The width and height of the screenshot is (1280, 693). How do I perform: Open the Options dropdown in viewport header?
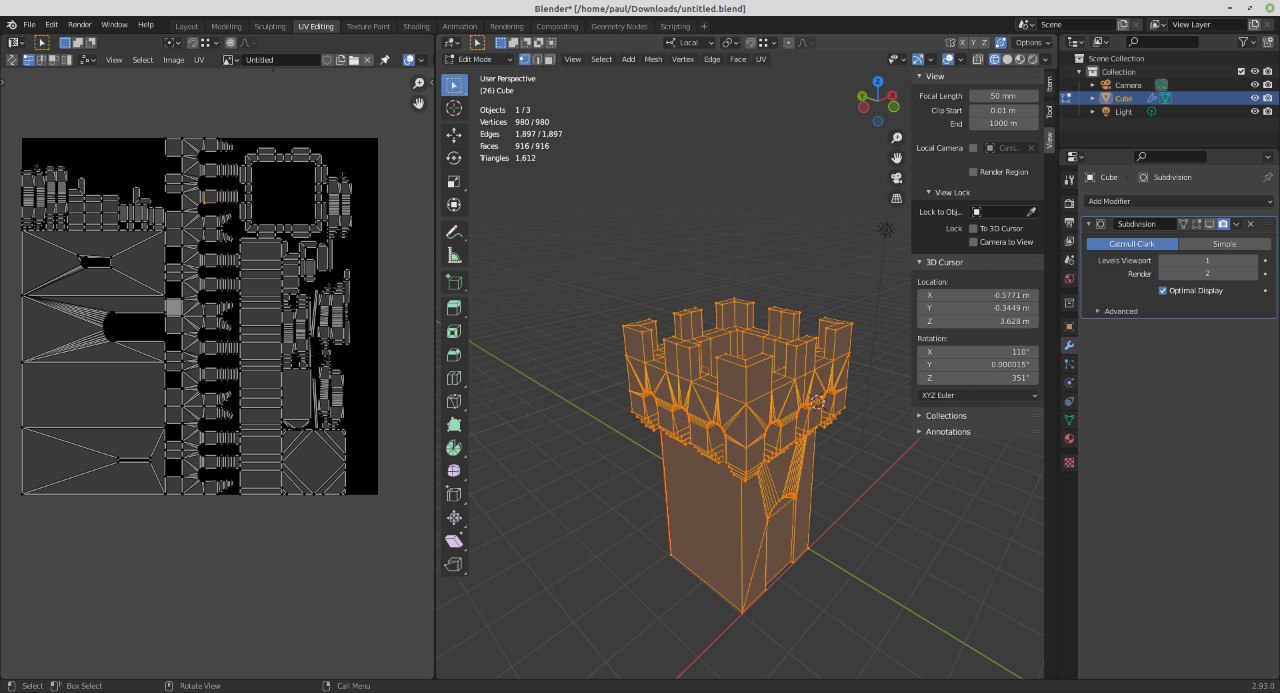[1032, 43]
